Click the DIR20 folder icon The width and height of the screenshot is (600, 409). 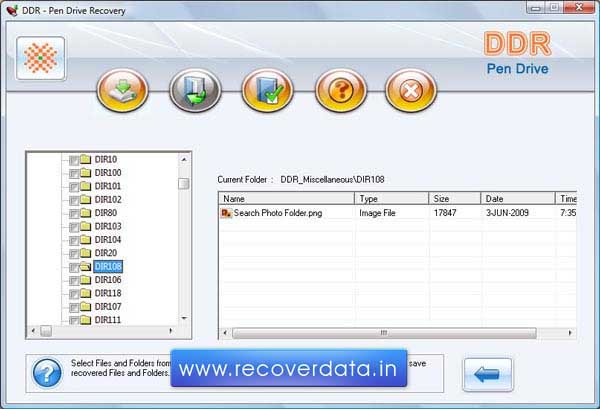click(x=86, y=253)
